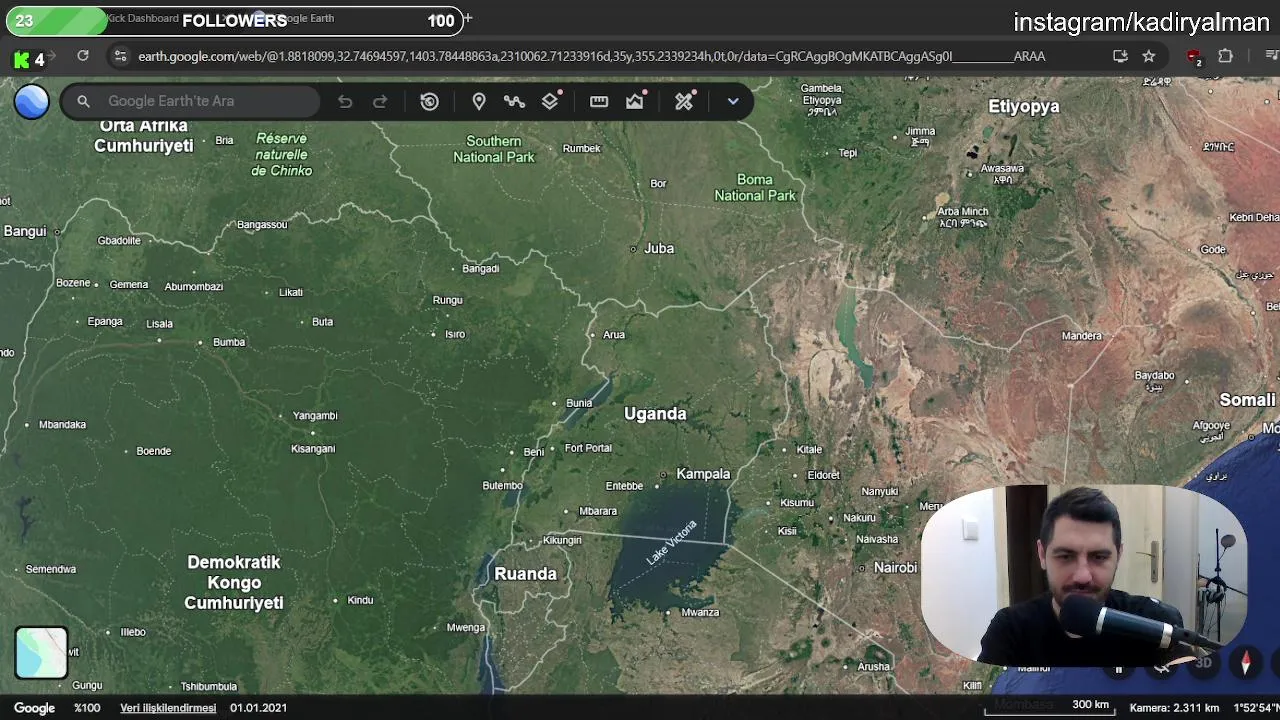Click the red compass to reset north
This screenshot has width=1280, height=720.
(1246, 662)
